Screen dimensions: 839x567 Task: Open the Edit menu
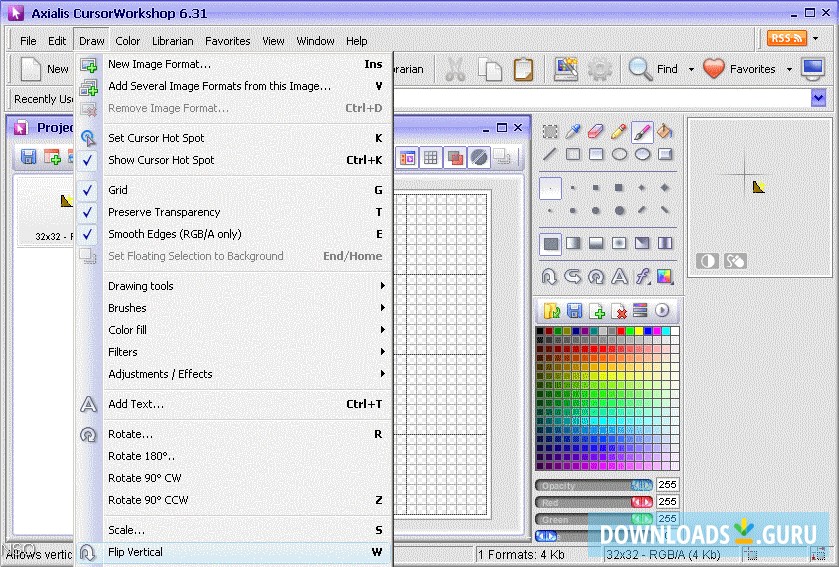click(x=57, y=41)
